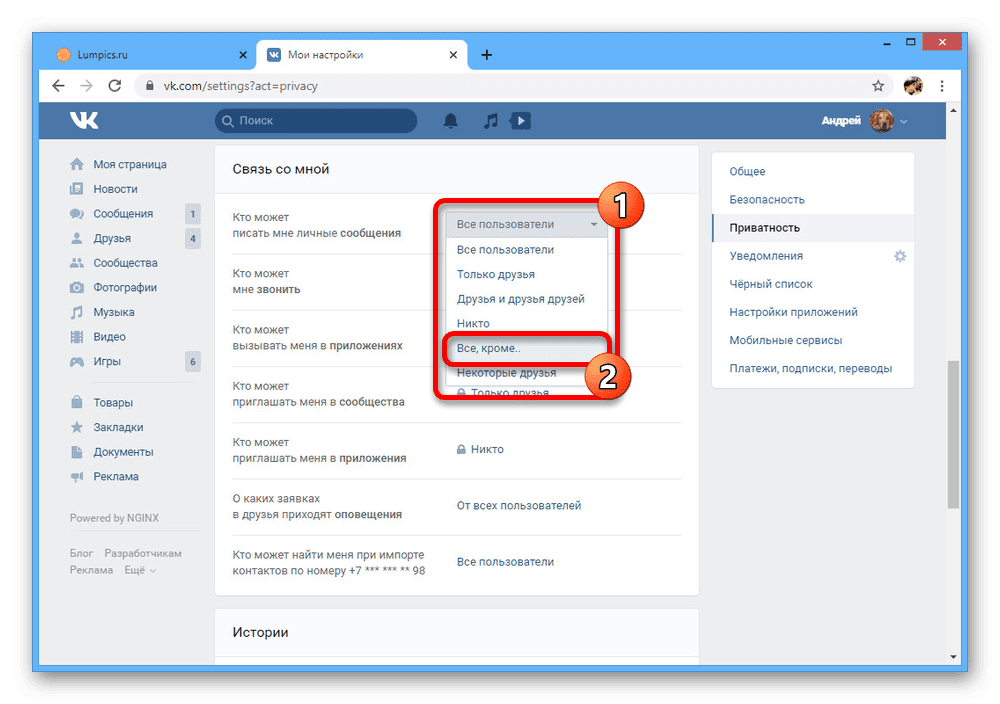Change contact import privacy: Все пользователи

[x=505, y=562]
